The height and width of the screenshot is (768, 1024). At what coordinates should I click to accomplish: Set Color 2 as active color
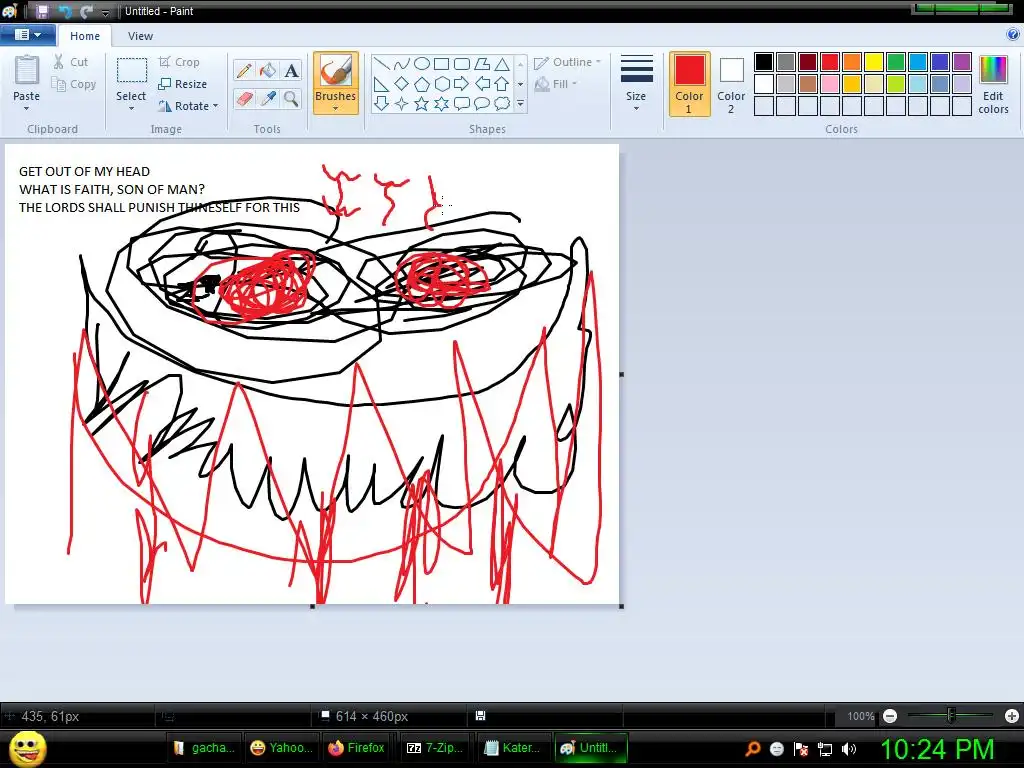click(x=731, y=84)
